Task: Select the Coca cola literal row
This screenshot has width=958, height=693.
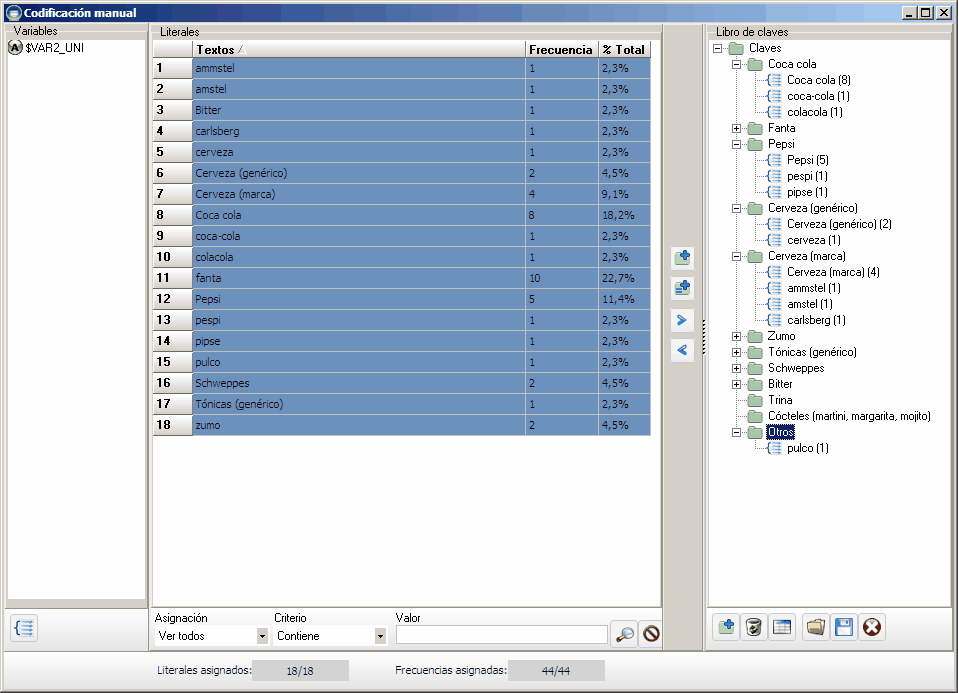Action: click(x=401, y=215)
